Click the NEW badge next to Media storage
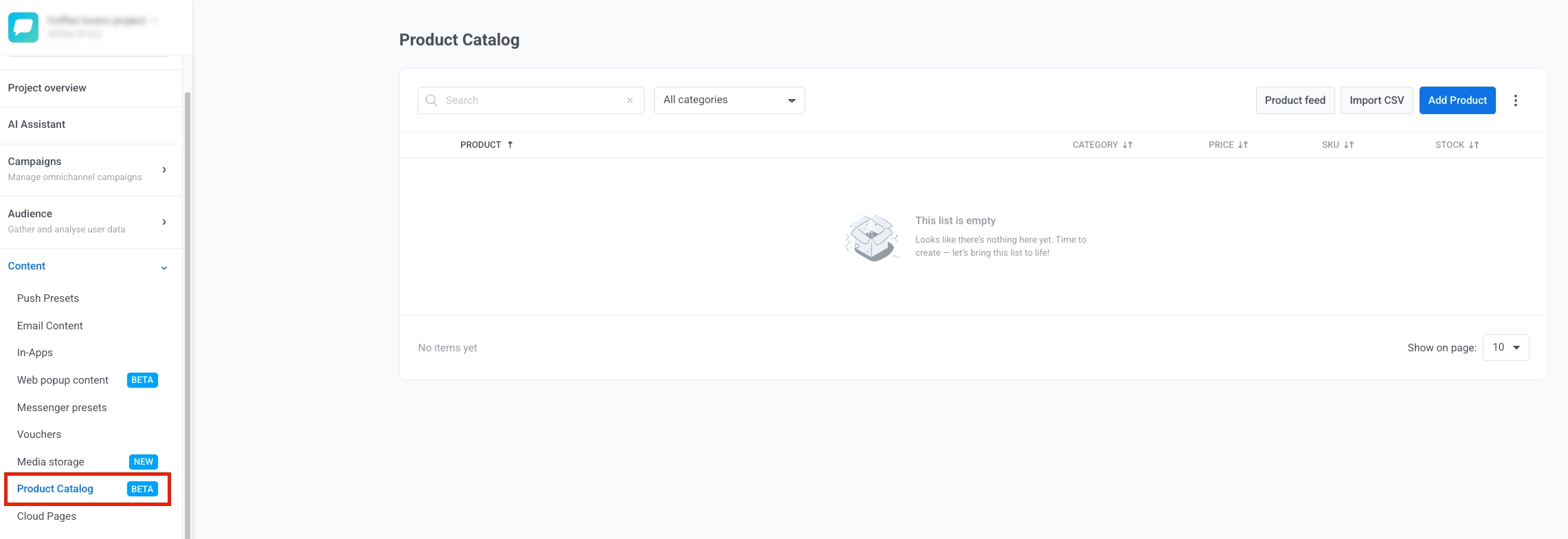 143,462
